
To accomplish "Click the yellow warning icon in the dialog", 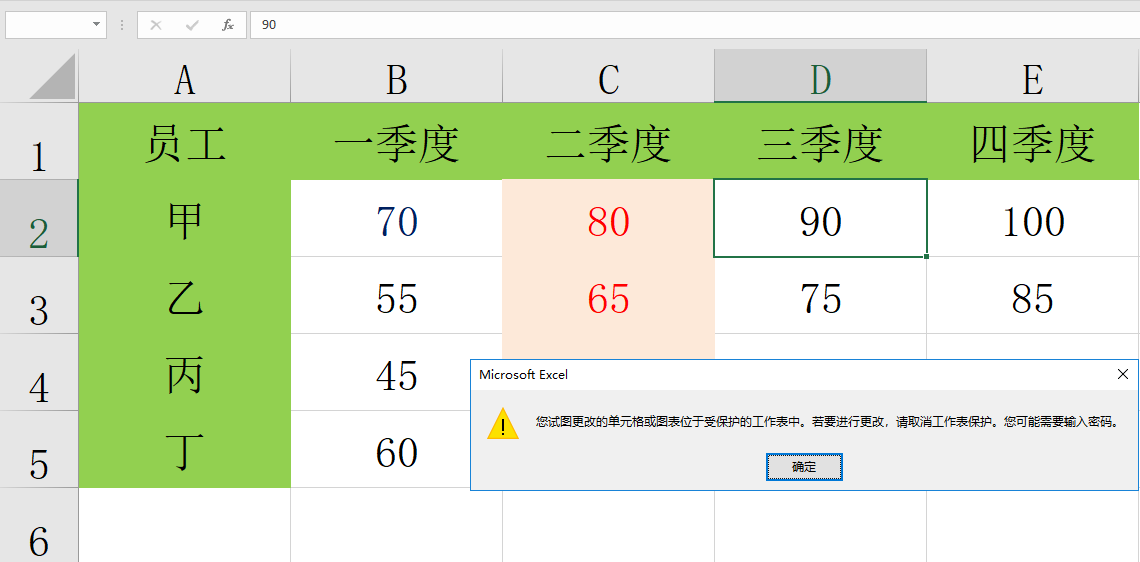I will tap(503, 423).
